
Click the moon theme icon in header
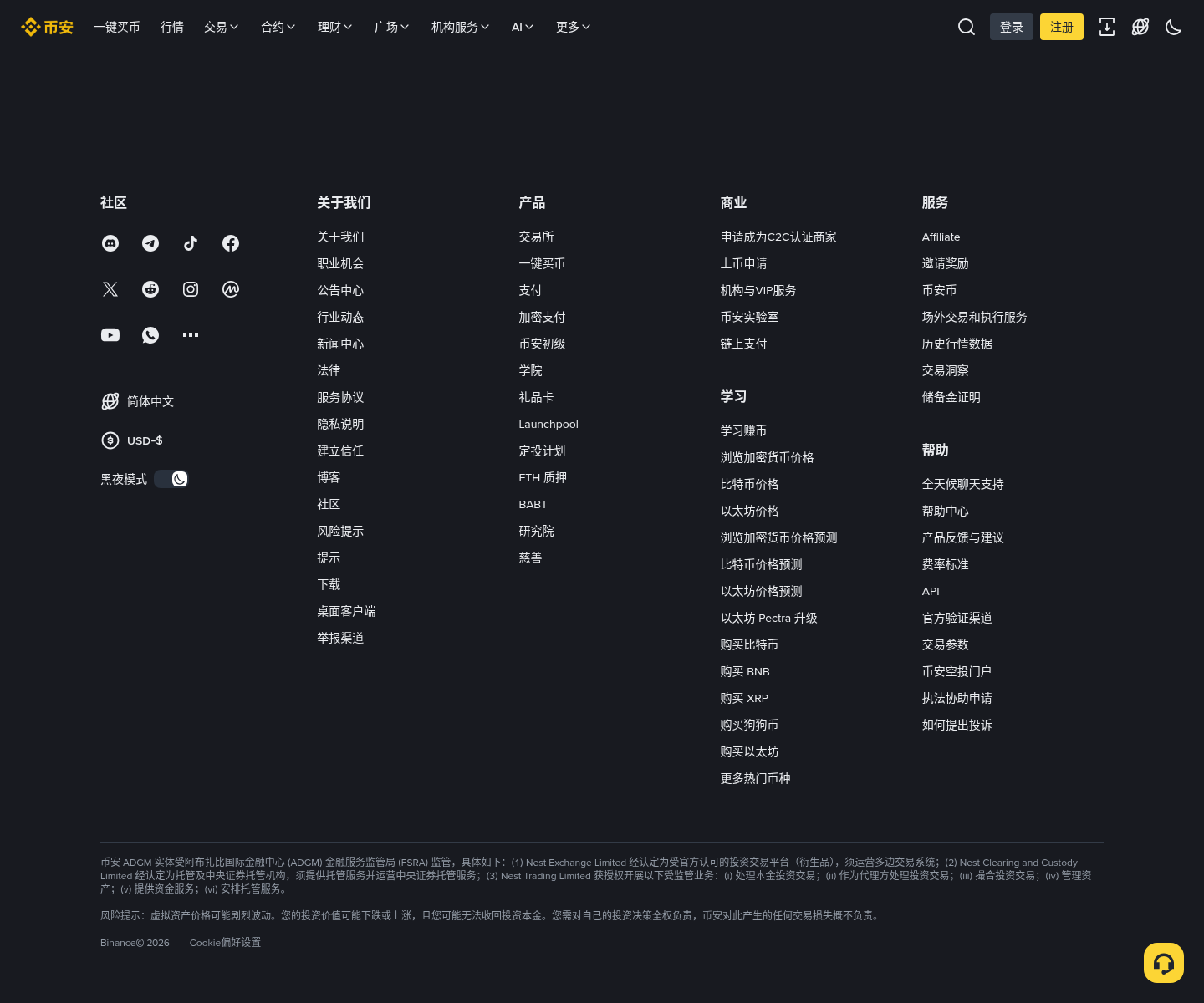[x=1174, y=27]
